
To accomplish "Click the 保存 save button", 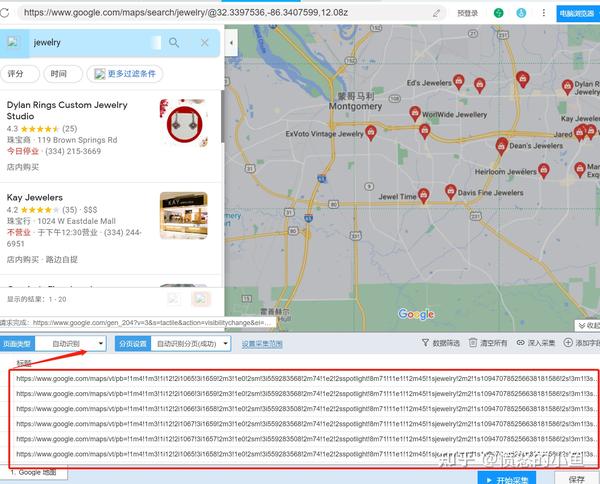I will tap(576, 478).
